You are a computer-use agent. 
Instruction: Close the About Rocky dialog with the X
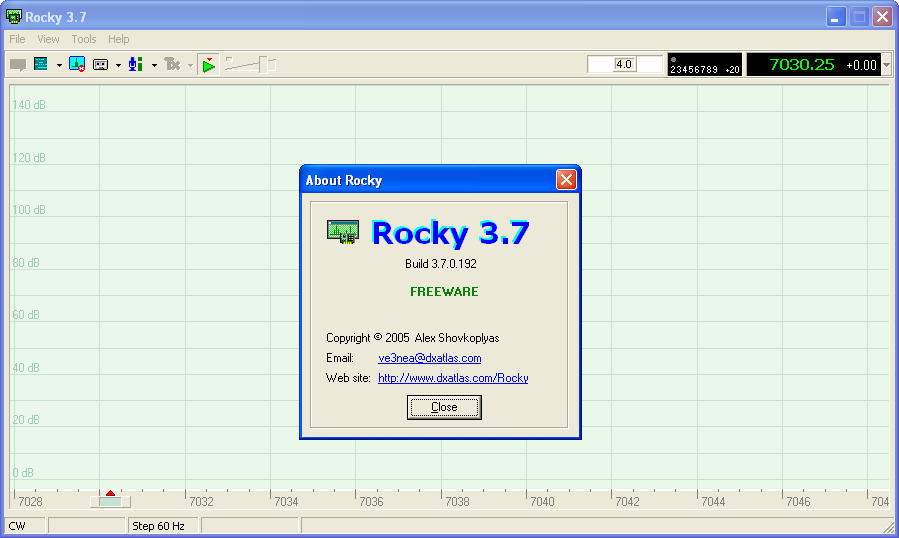(x=566, y=180)
